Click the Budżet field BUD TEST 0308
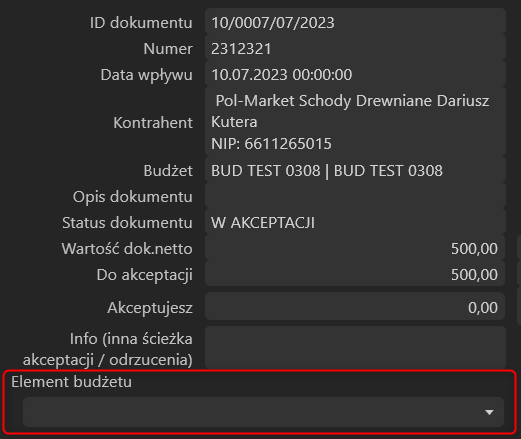Image resolution: width=521 pixels, height=439 pixels. tap(355, 171)
